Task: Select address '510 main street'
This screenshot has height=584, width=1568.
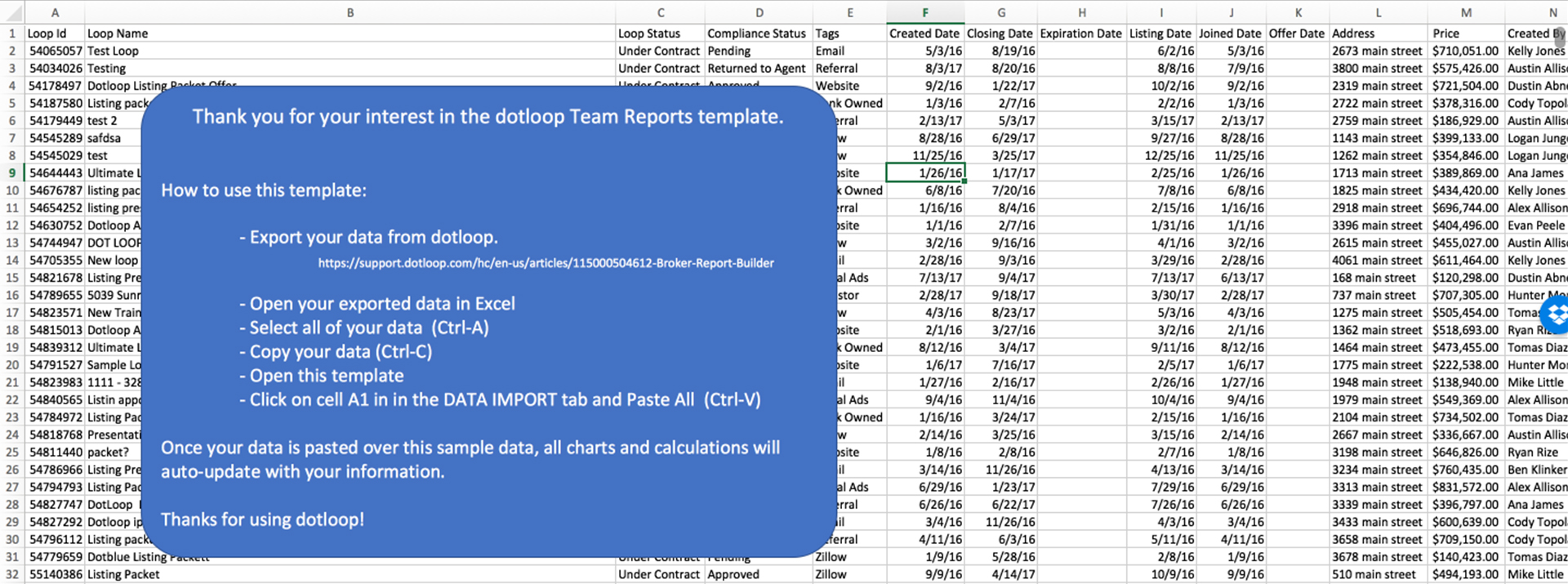Action: coord(1379,574)
